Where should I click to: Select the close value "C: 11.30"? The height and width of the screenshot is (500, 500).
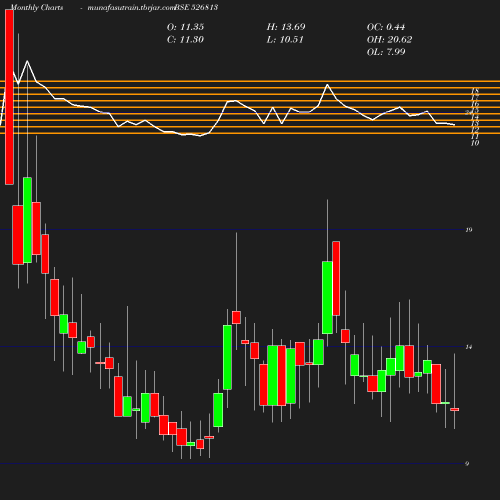coord(185,40)
